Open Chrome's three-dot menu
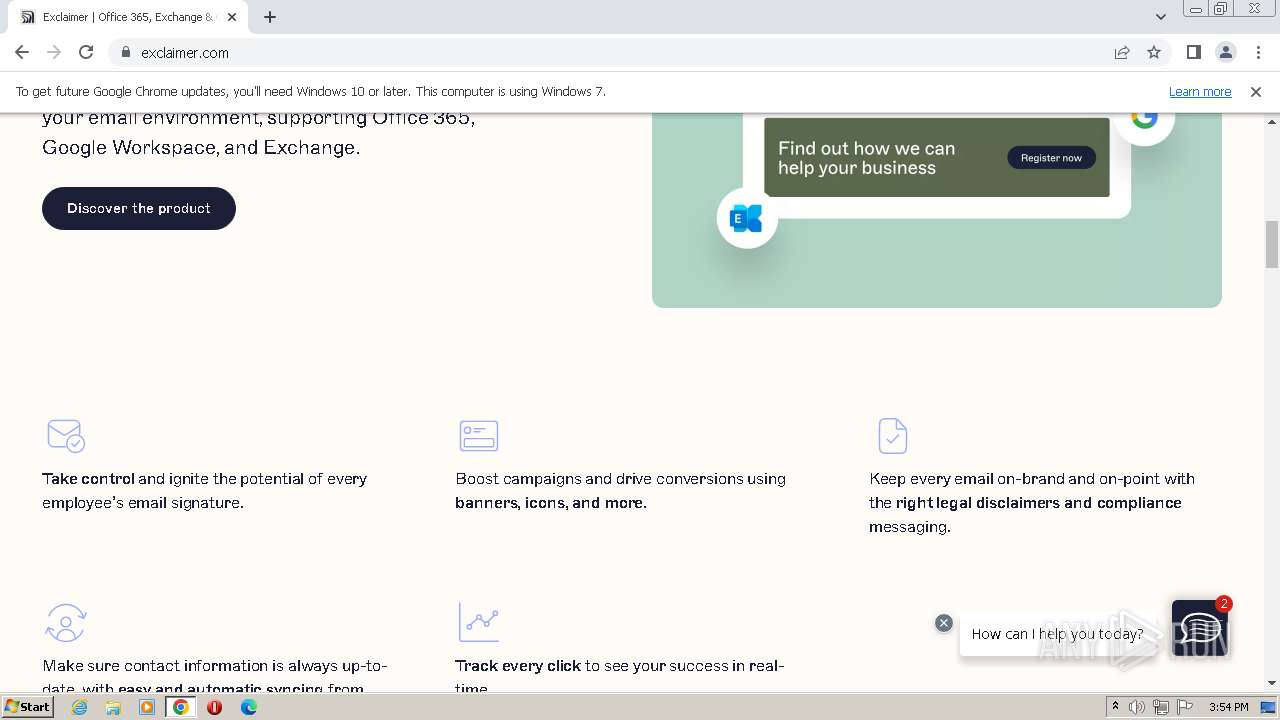1280x720 pixels. (1258, 52)
